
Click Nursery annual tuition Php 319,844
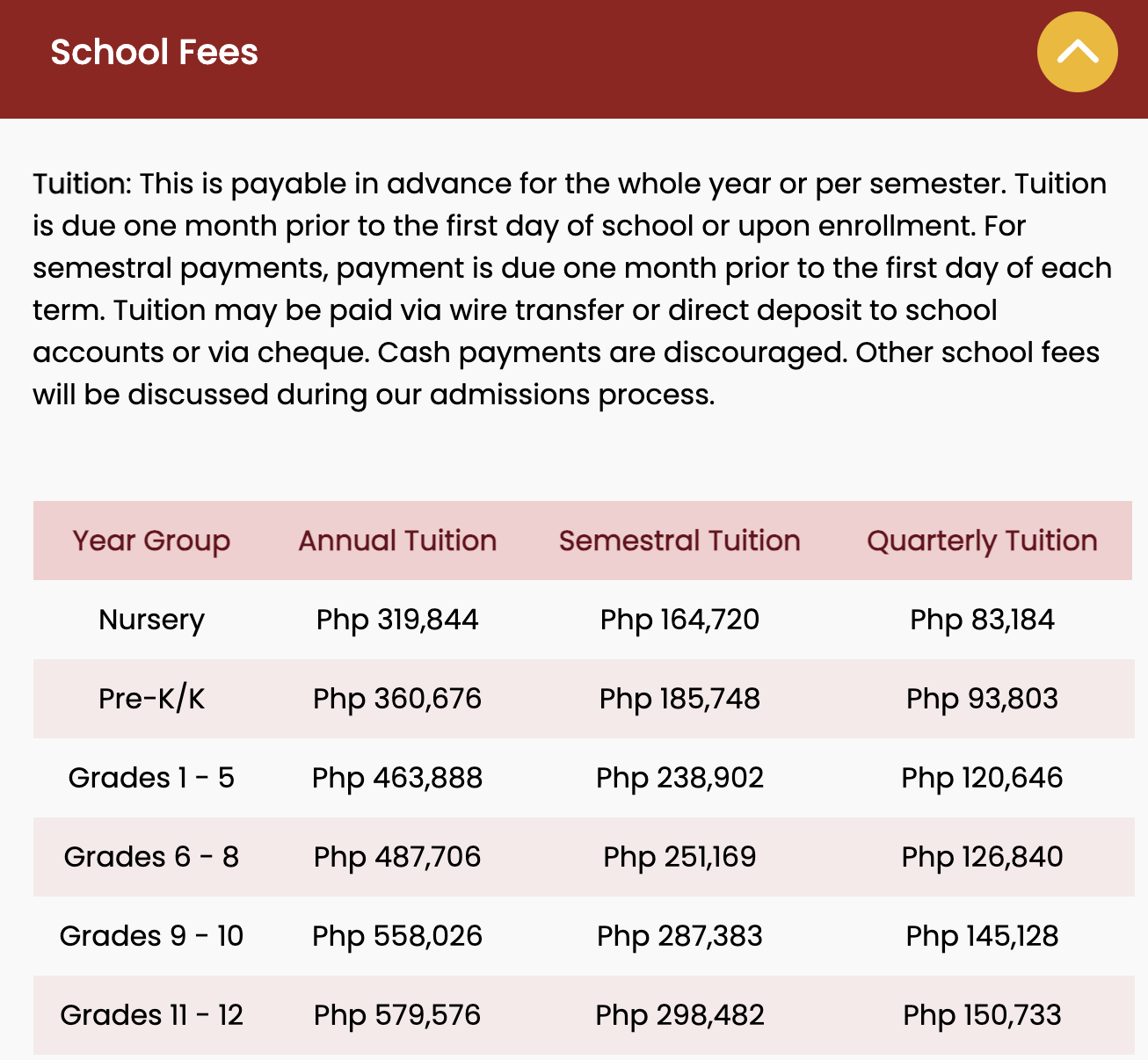(x=397, y=620)
